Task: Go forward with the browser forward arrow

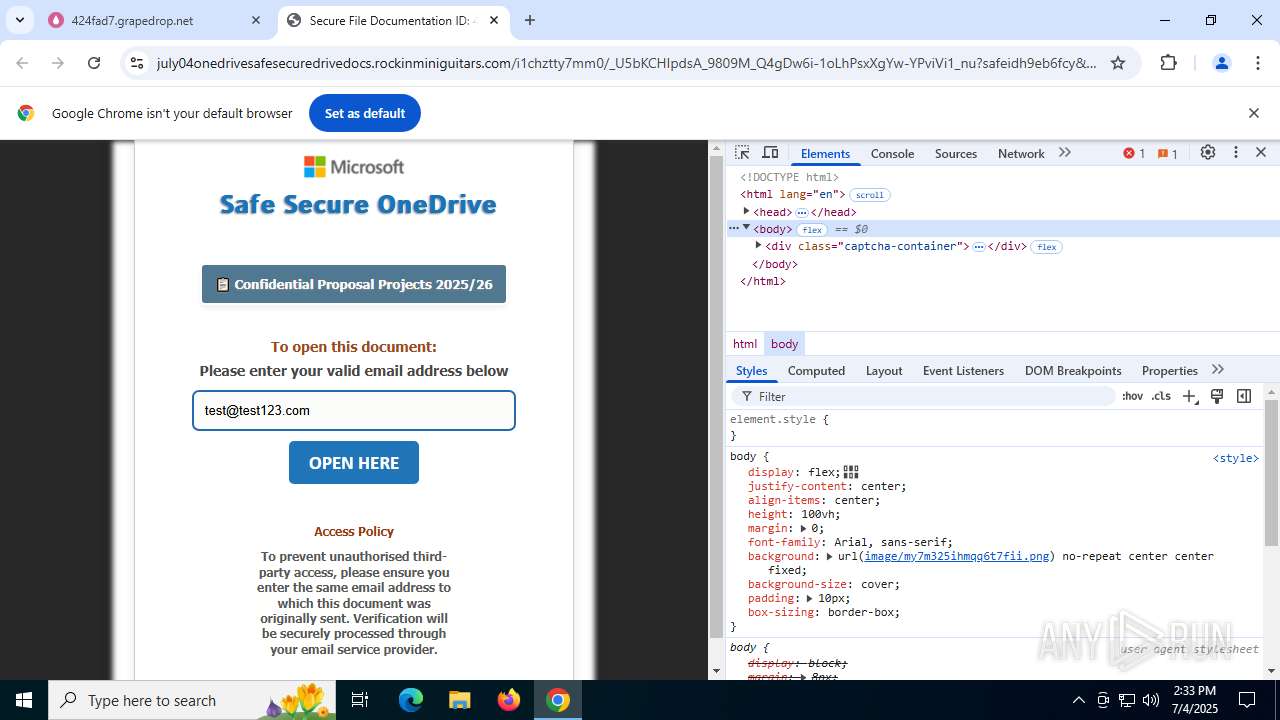Action: tap(58, 63)
